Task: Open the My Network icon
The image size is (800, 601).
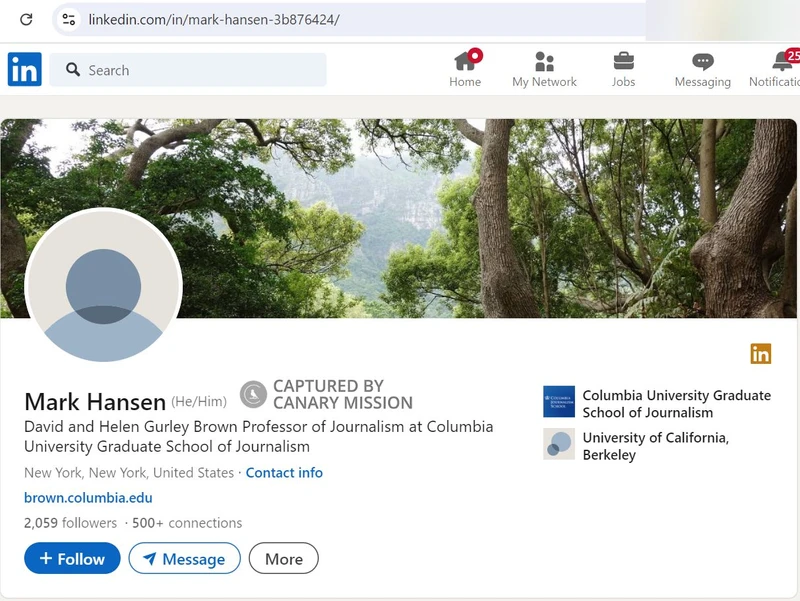Action: 544,64
